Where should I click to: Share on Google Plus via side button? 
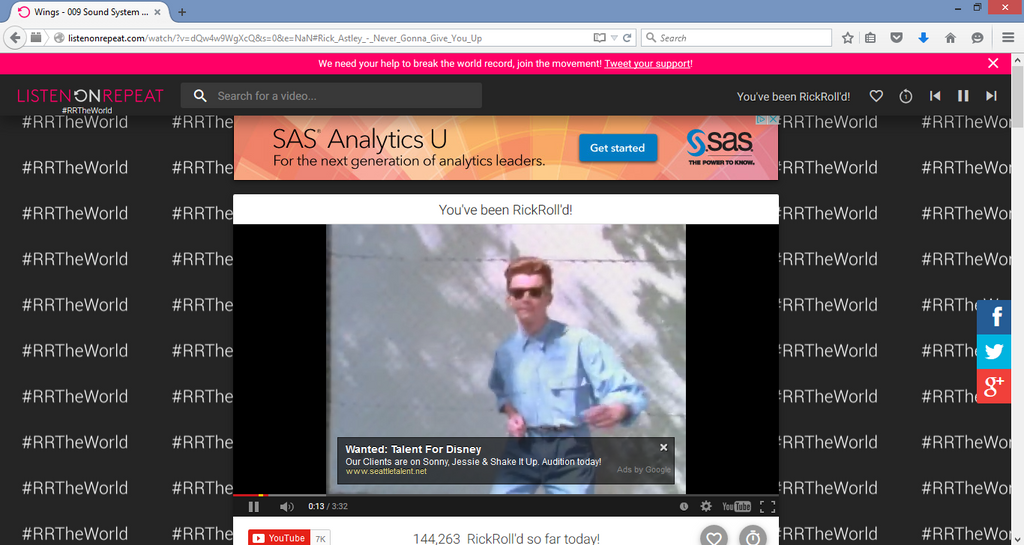pos(994,386)
